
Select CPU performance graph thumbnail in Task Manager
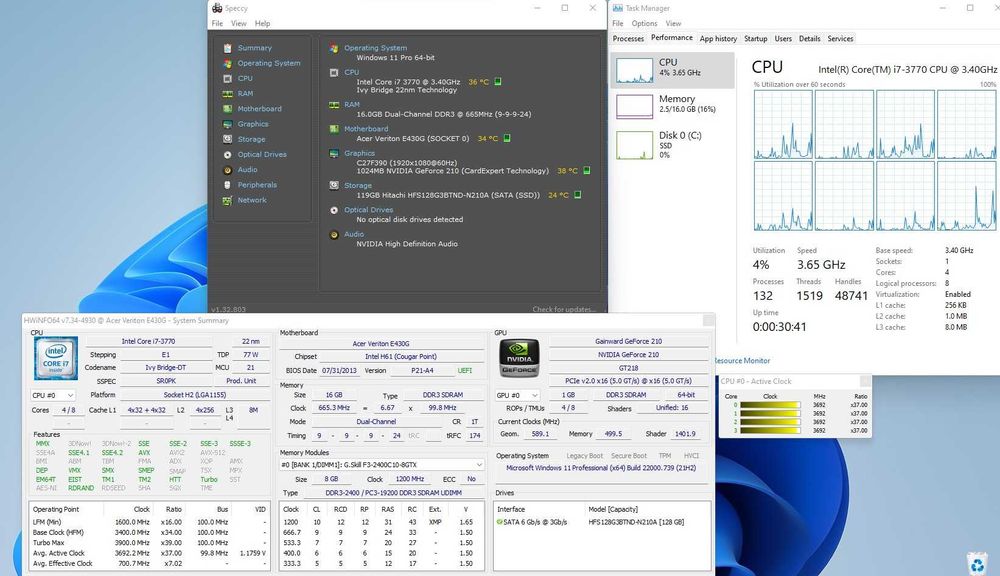[635, 70]
